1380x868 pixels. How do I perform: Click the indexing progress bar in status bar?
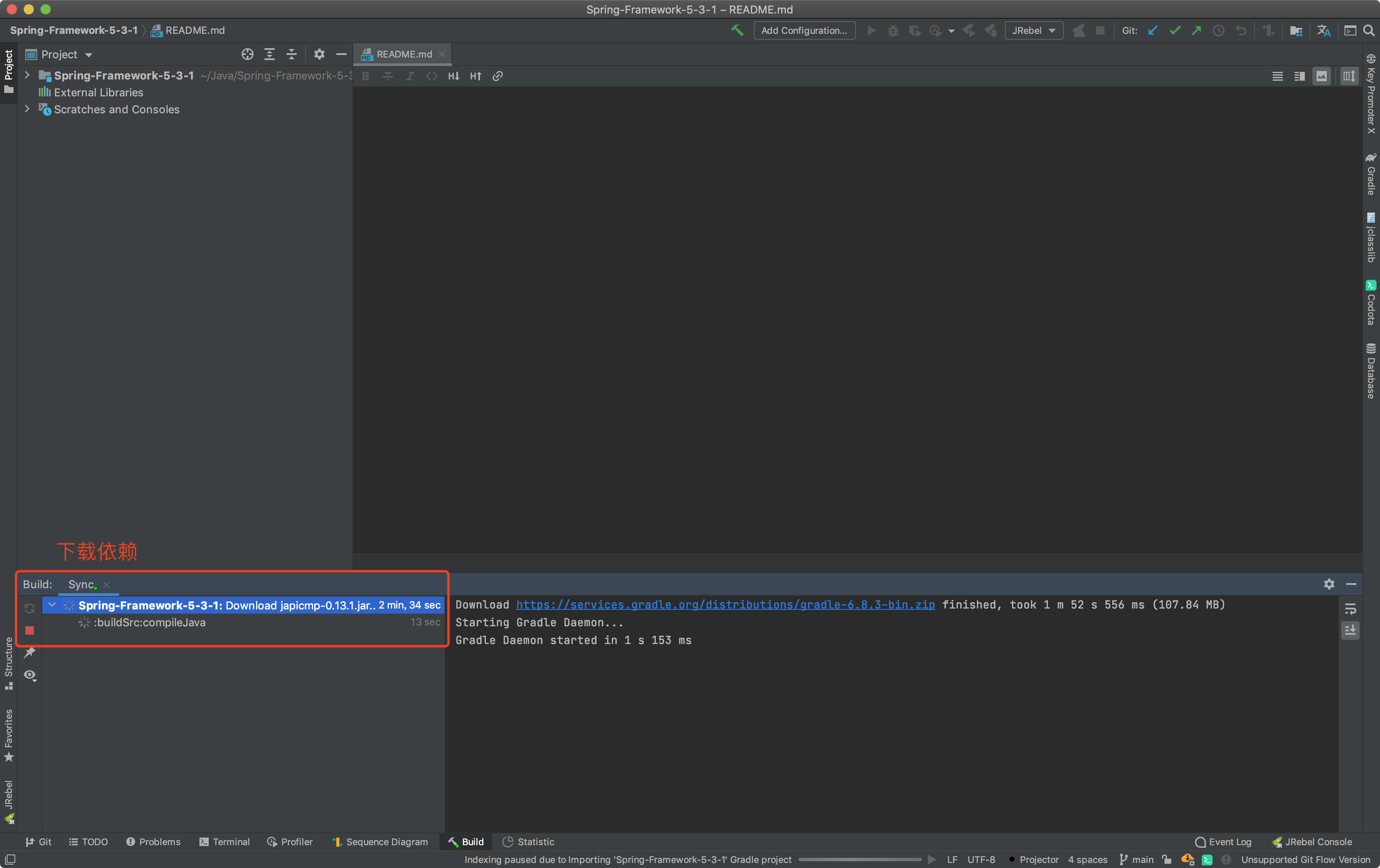[859, 860]
